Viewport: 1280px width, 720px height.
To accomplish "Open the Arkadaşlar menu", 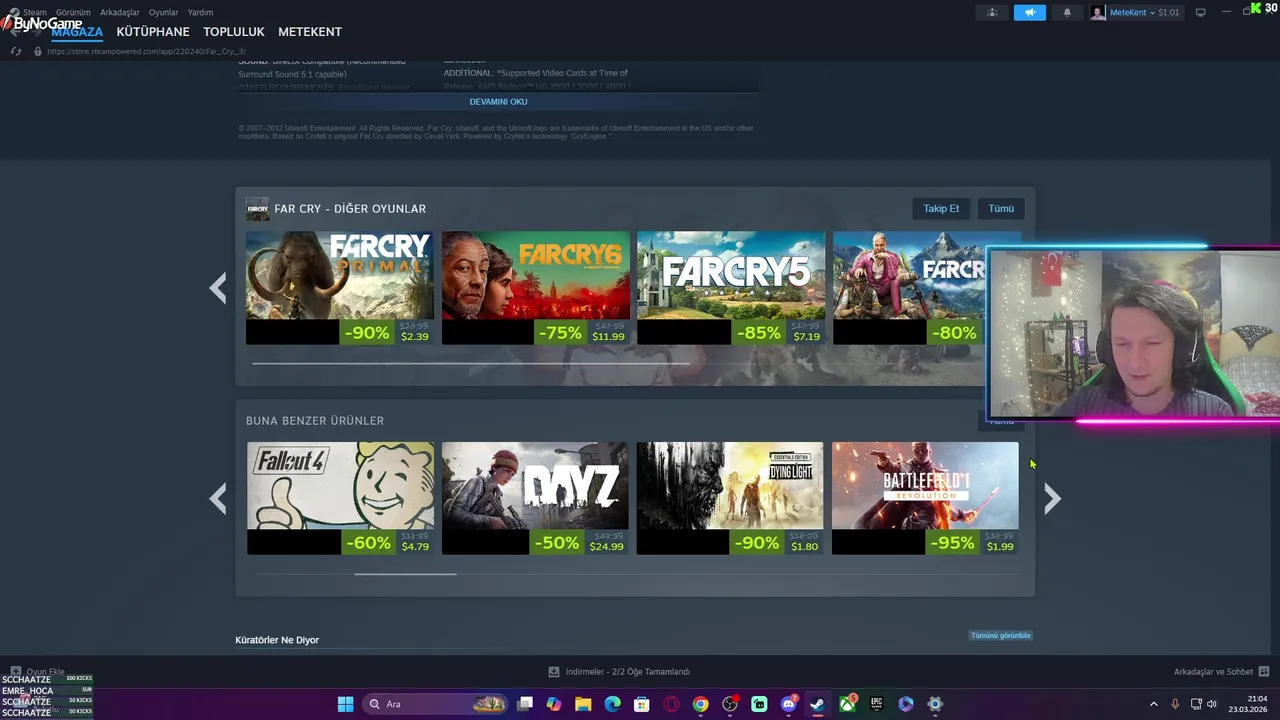I will pos(120,12).
